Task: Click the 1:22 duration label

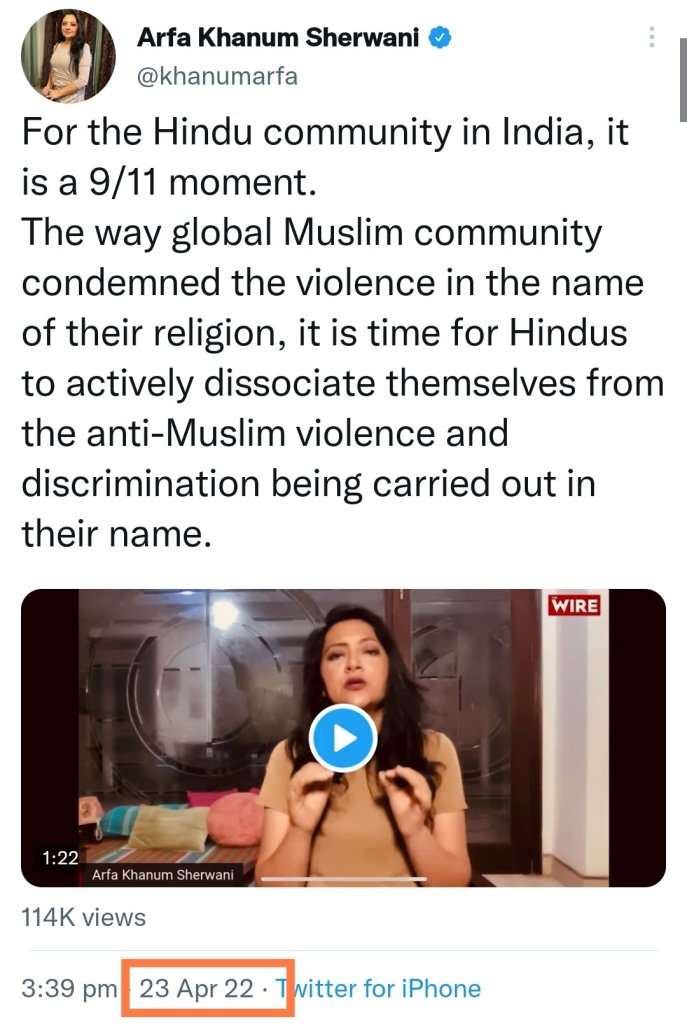Action: point(60,857)
